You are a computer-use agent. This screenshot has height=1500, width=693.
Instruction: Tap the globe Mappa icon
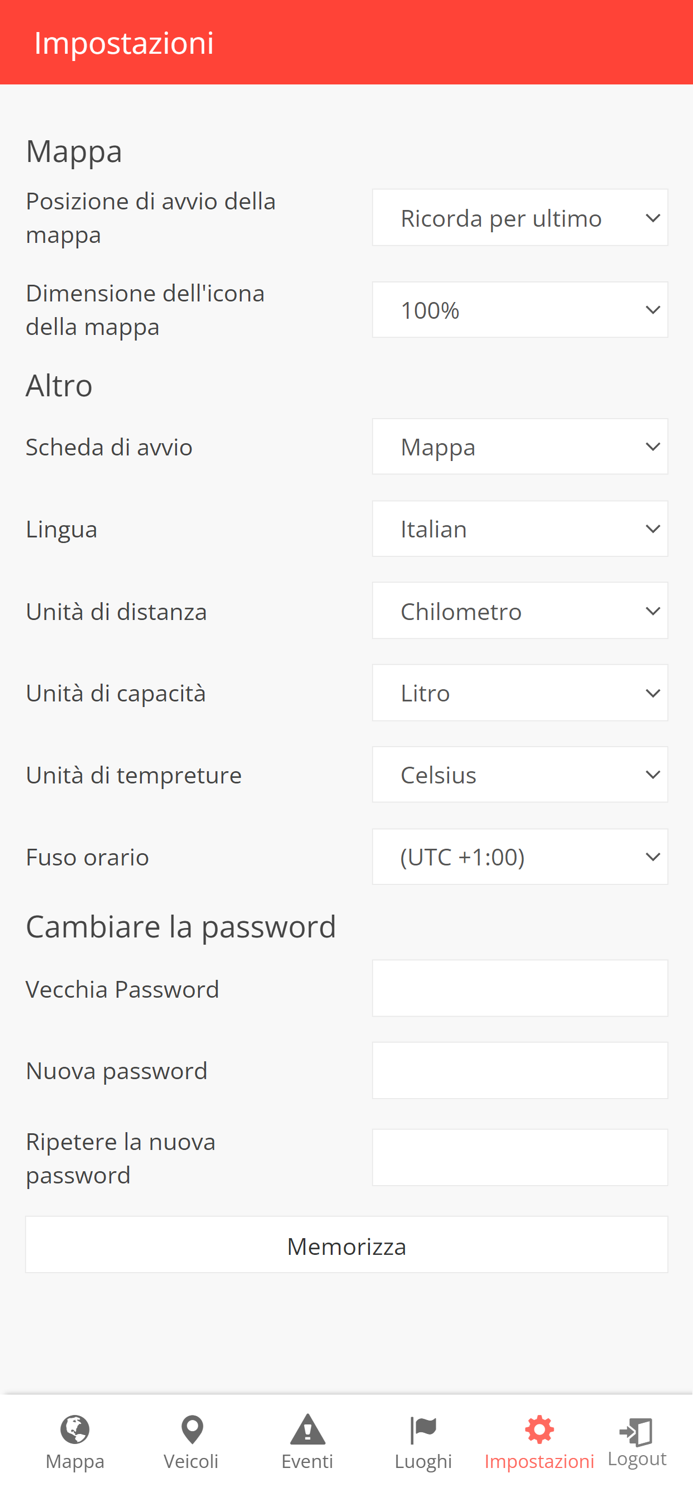[x=75, y=1429]
